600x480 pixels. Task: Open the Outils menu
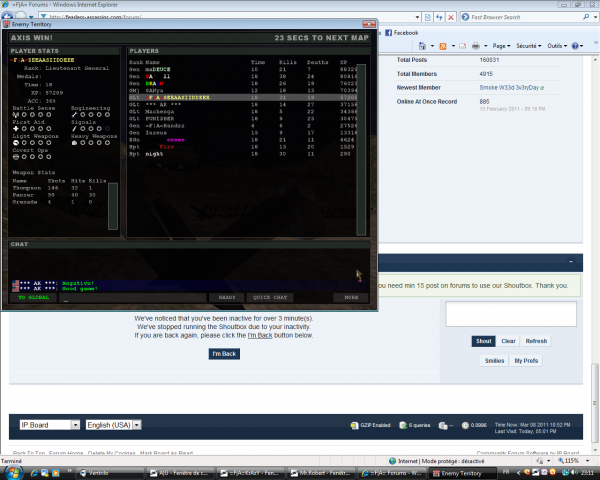(557, 46)
